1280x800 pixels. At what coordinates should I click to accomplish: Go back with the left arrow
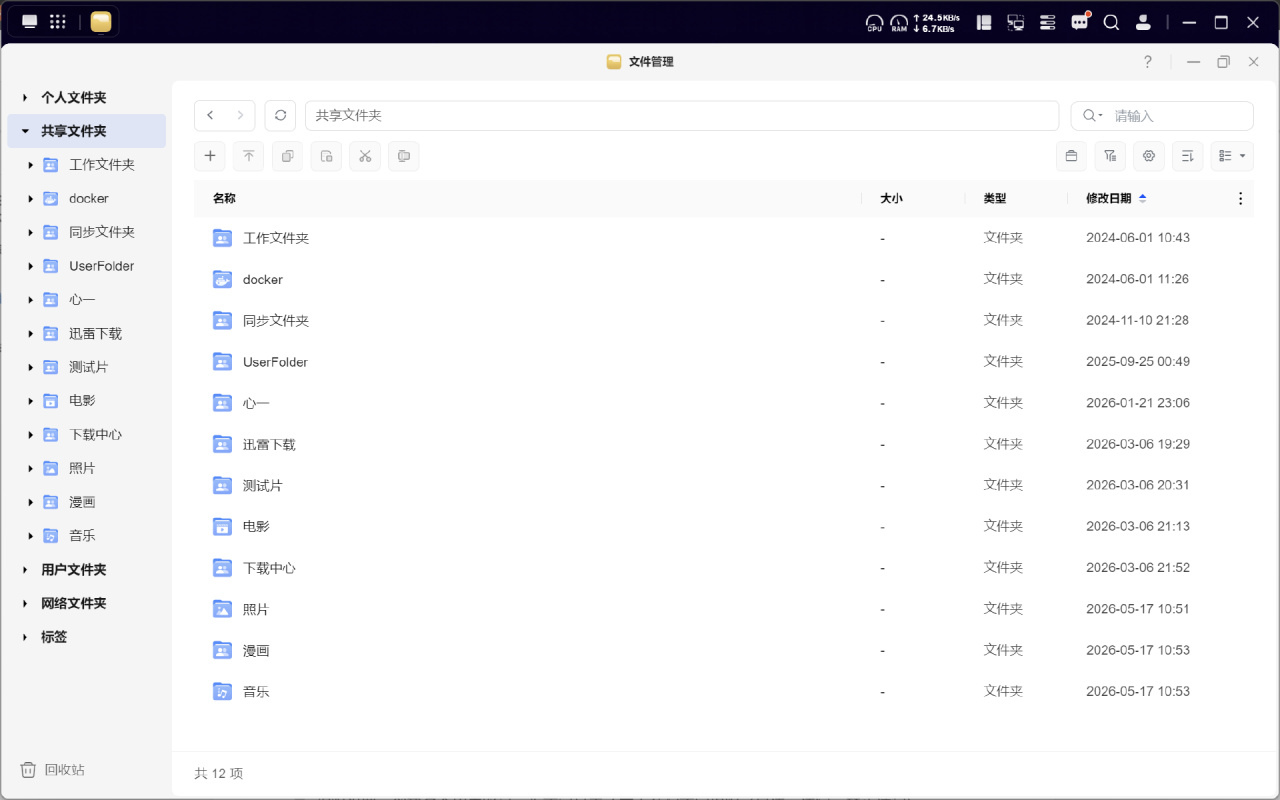210,115
